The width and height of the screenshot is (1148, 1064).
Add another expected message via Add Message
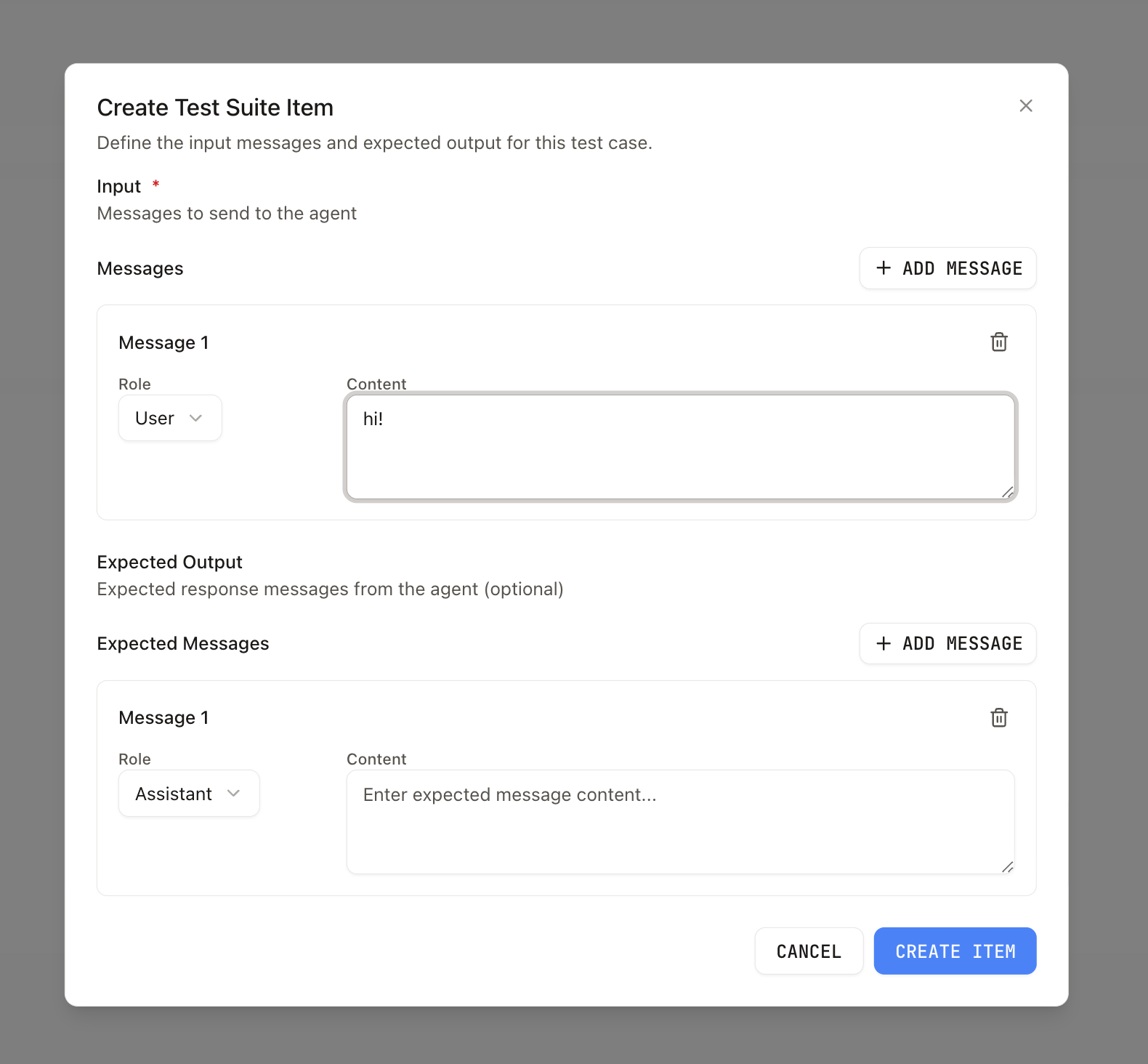[947, 644]
